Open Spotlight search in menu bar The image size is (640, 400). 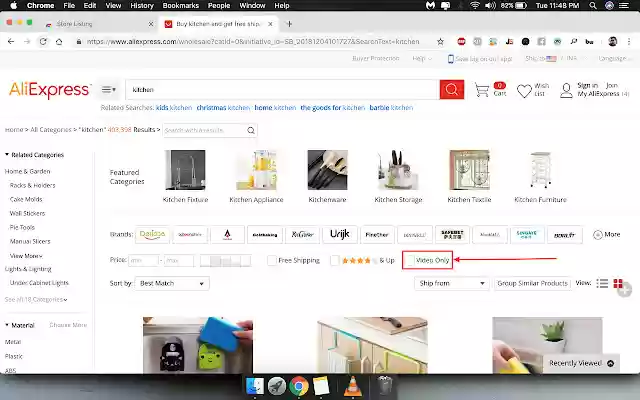[593, 5]
